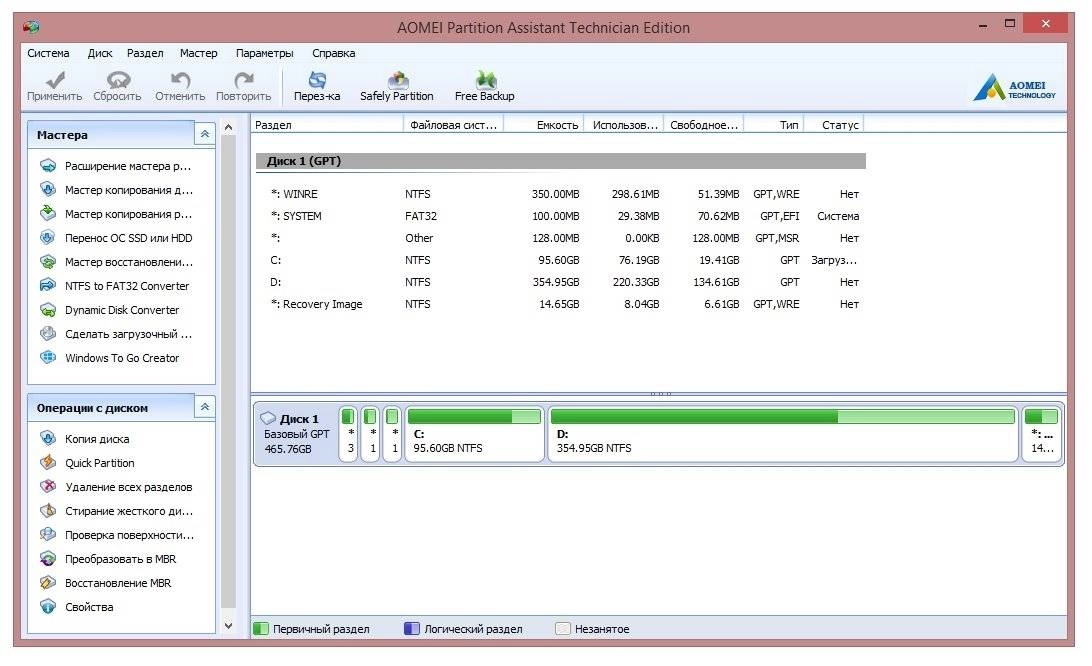1092x666 pixels.
Task: Open the Параметры menu
Action: click(265, 53)
